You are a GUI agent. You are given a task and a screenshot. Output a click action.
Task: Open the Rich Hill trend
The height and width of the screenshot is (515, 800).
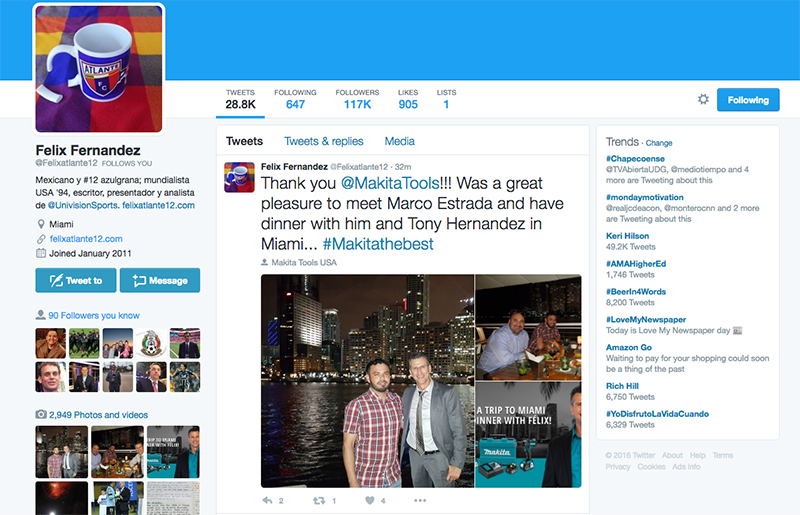tap(622, 386)
